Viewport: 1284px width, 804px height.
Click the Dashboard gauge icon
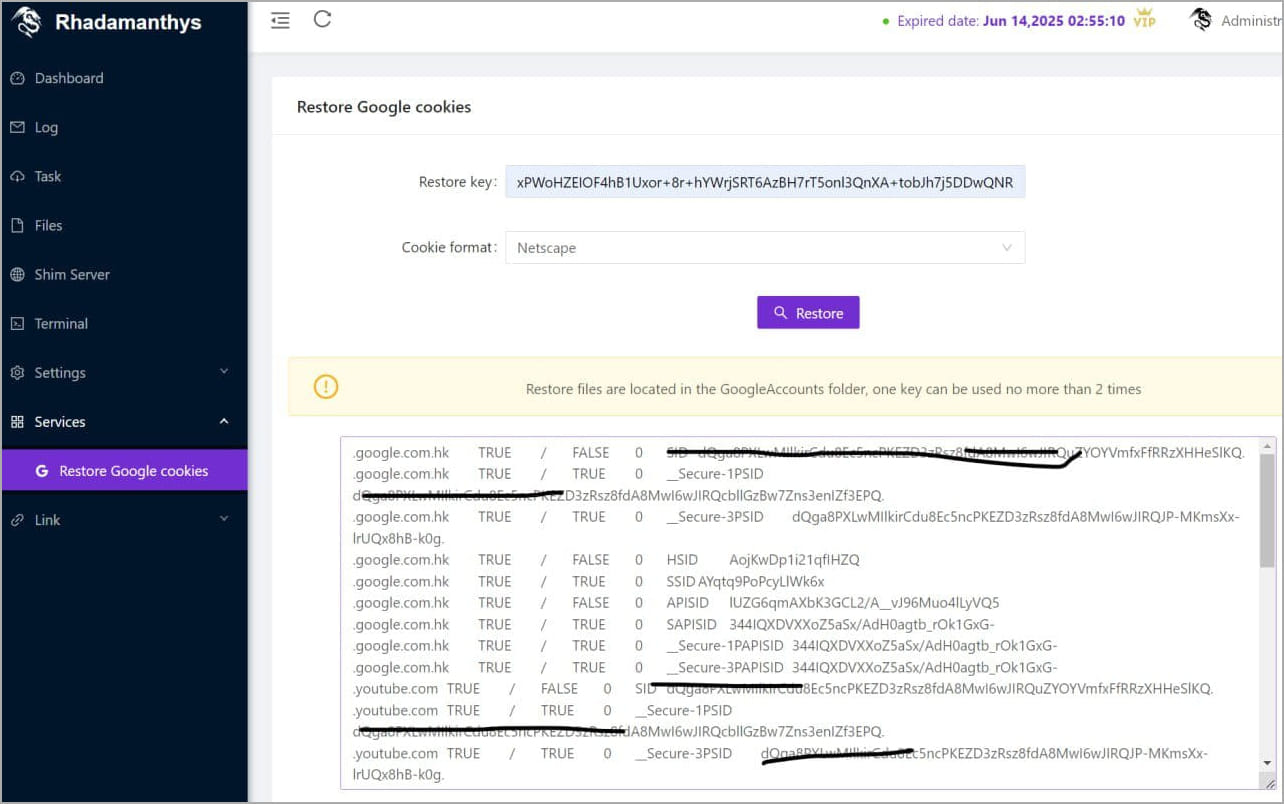point(17,78)
